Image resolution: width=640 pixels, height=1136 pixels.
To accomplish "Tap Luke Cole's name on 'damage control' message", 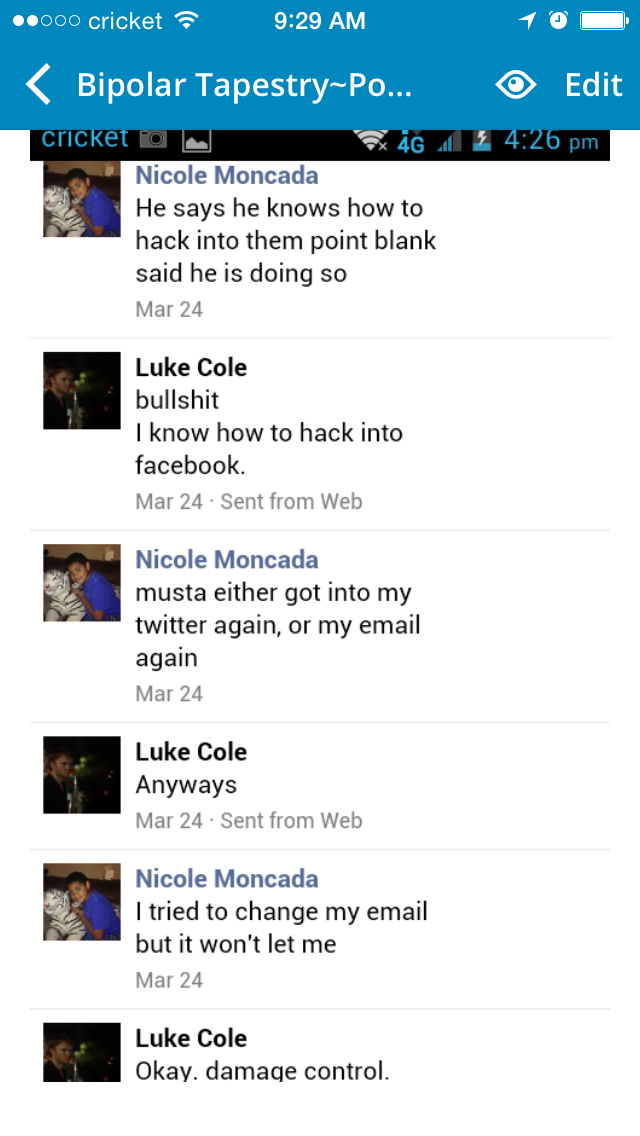I will coord(191,1037).
